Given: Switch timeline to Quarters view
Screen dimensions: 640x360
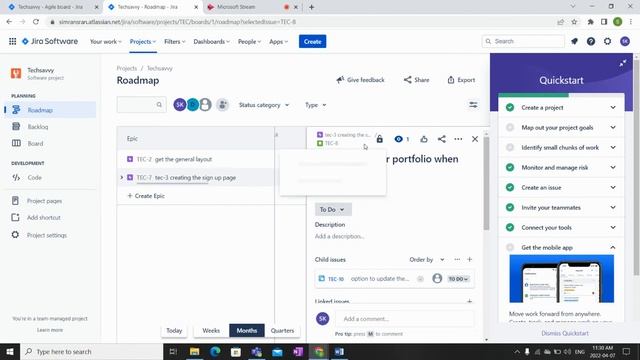Looking at the screenshot, I should [x=282, y=331].
